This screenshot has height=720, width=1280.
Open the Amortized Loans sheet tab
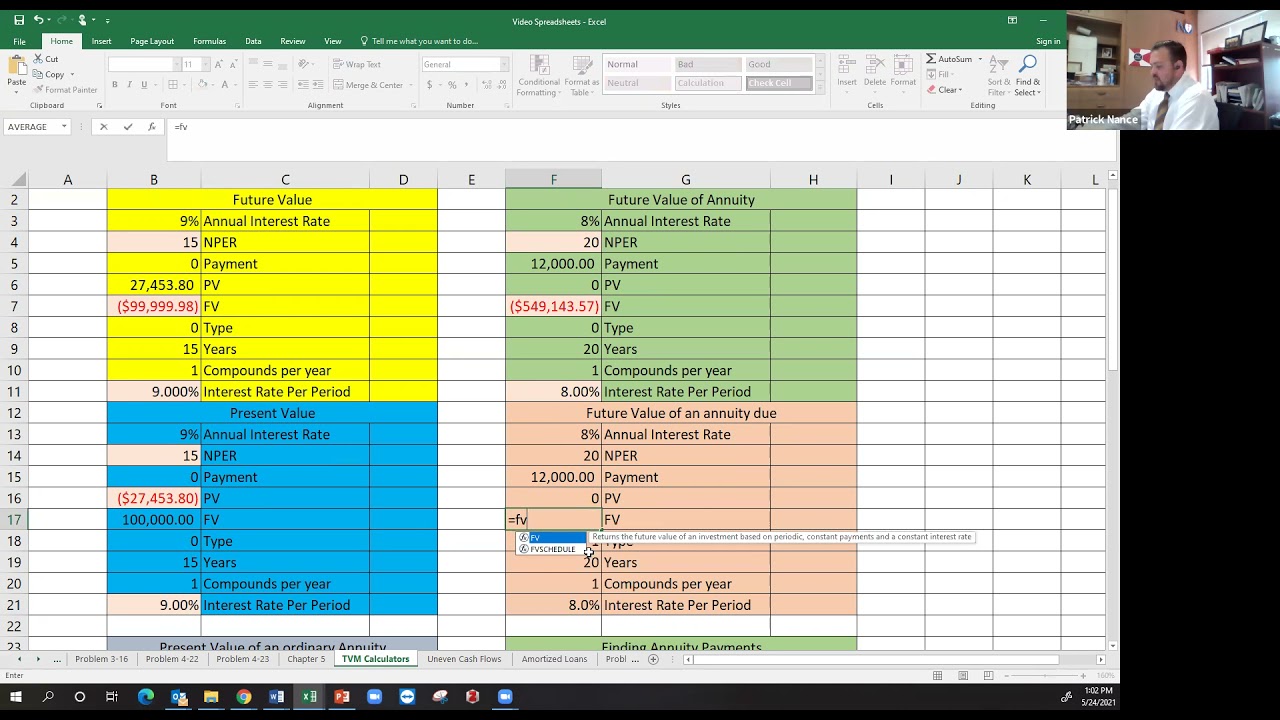coord(554,659)
